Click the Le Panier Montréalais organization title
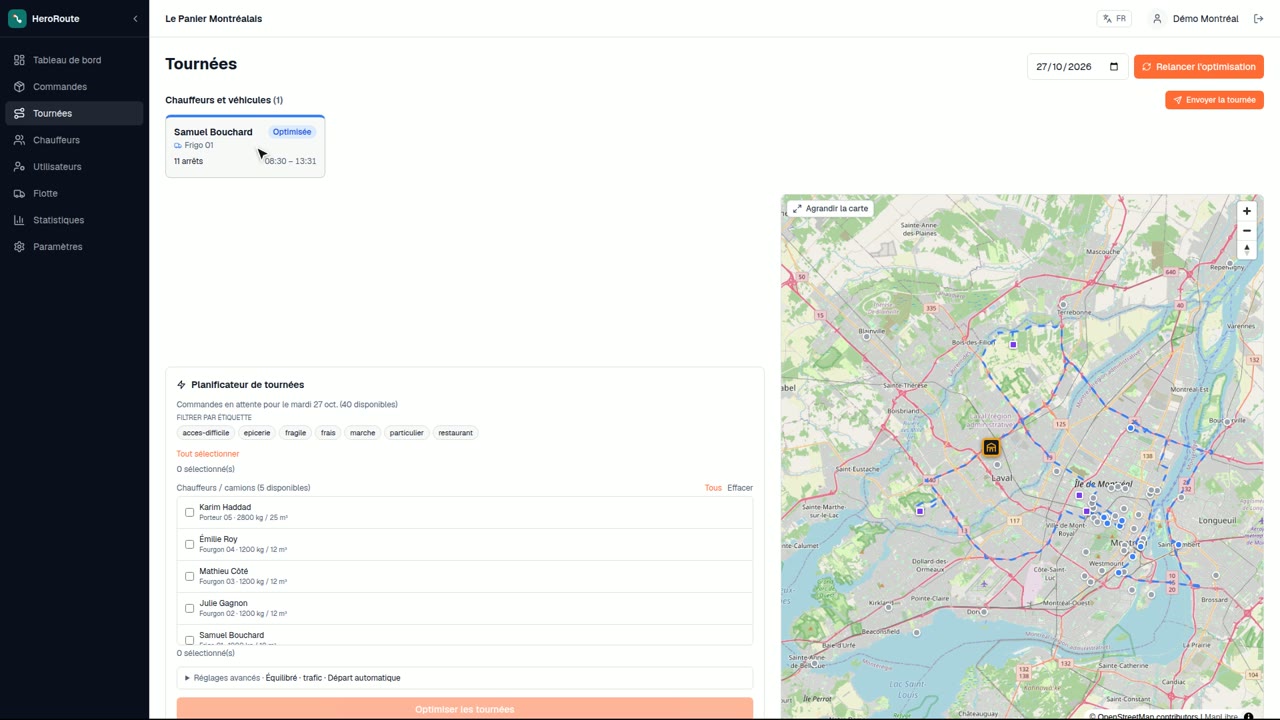Screen dimensions: 1280x720 click(214, 19)
